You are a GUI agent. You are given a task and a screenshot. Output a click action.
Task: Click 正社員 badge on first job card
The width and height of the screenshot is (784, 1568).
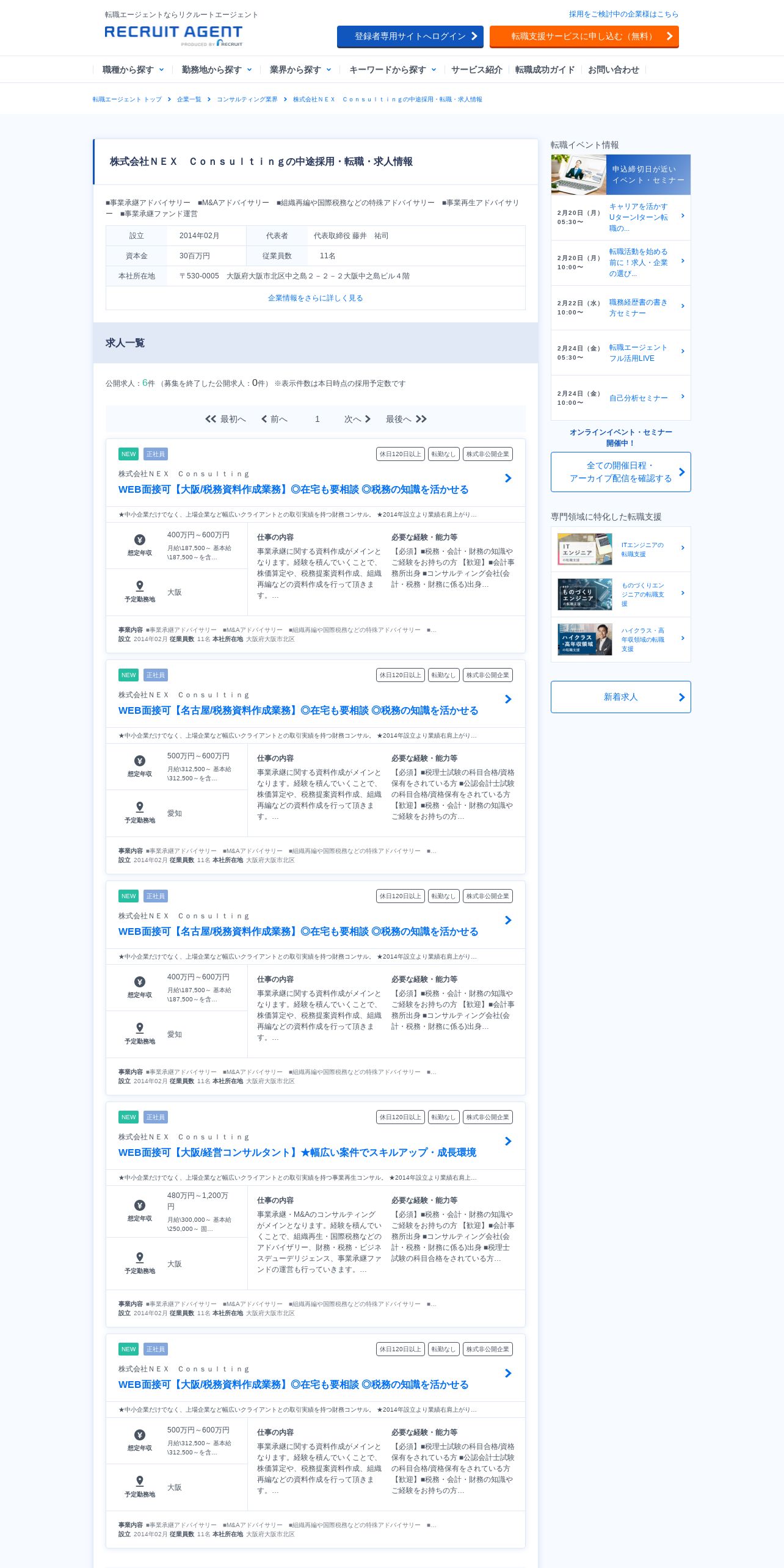(156, 454)
